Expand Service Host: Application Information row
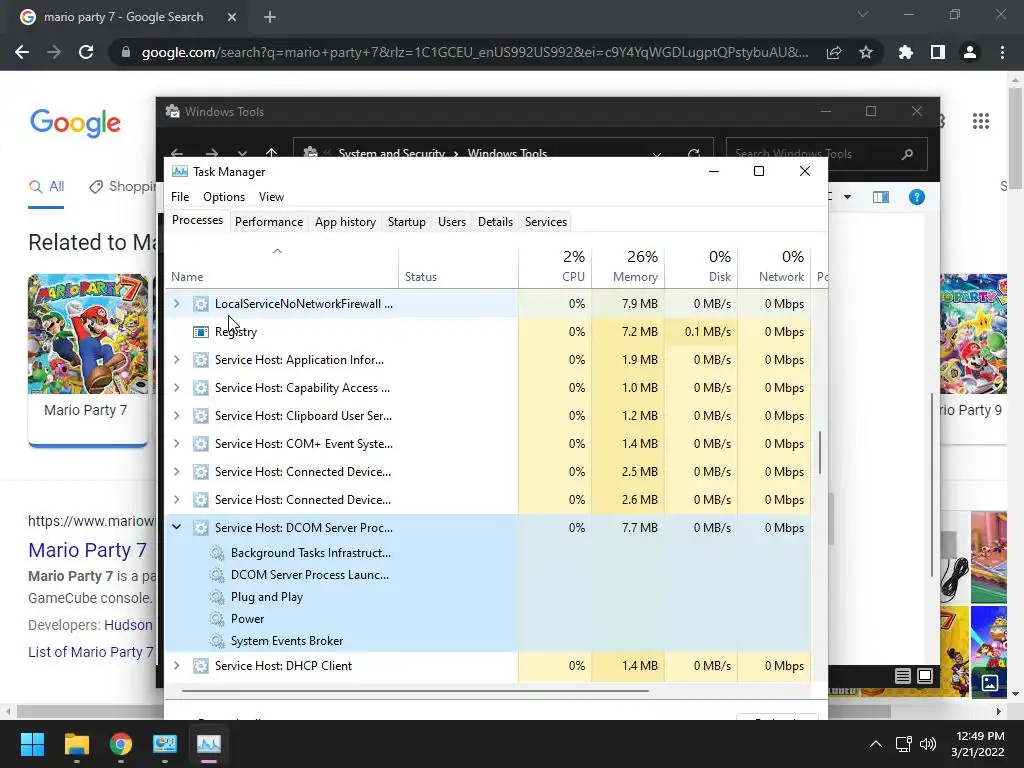 coord(176,360)
